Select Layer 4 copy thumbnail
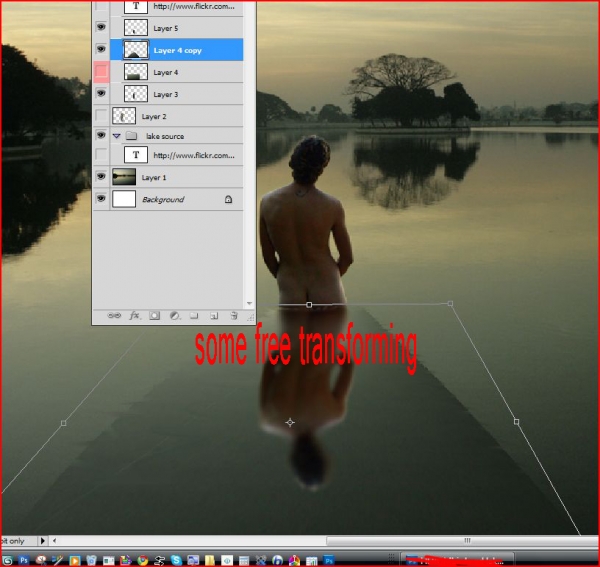 click(136, 50)
